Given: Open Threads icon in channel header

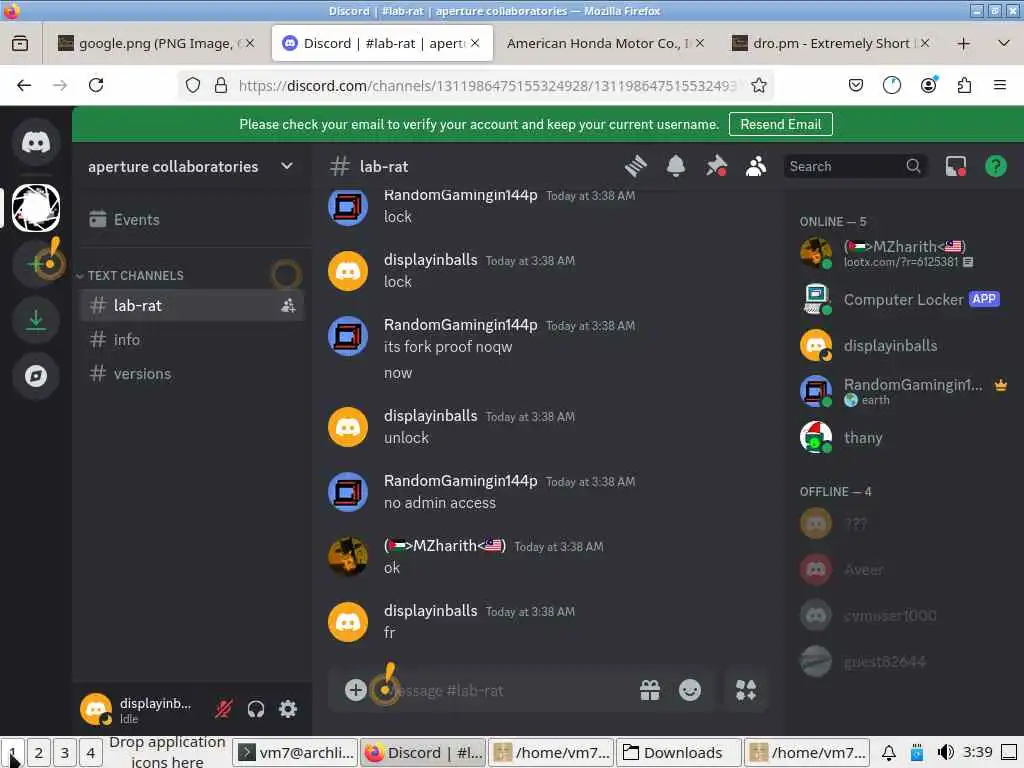Looking at the screenshot, I should point(635,167).
